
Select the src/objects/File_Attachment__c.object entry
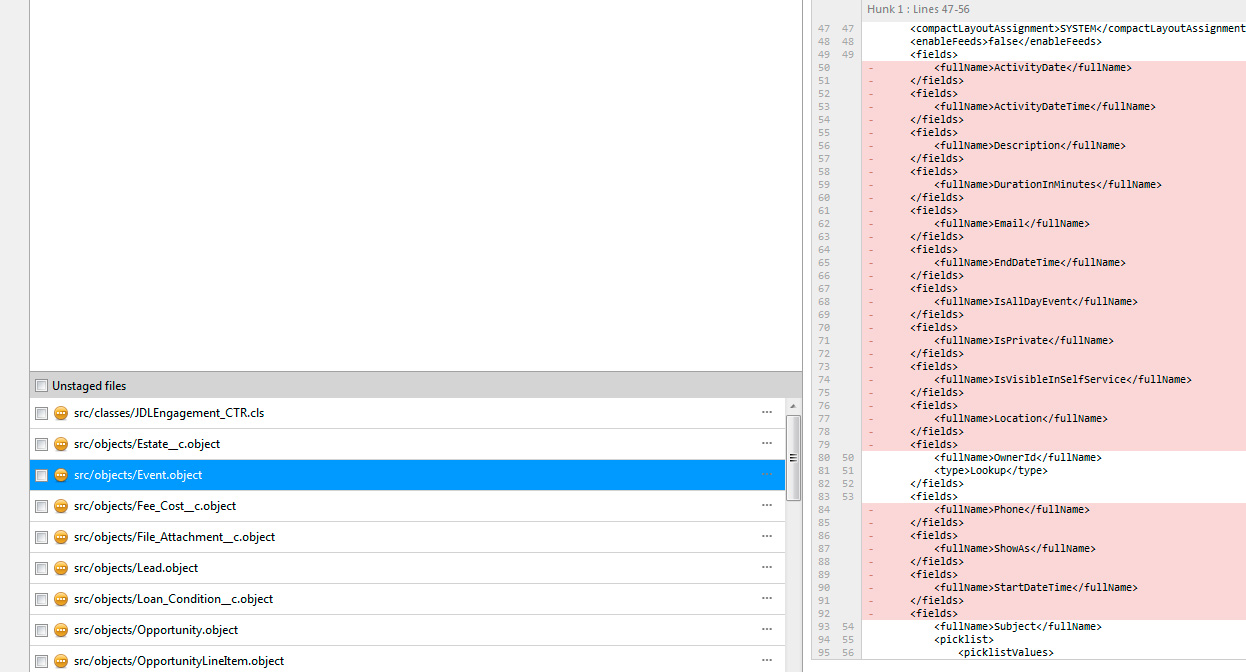tap(407, 537)
